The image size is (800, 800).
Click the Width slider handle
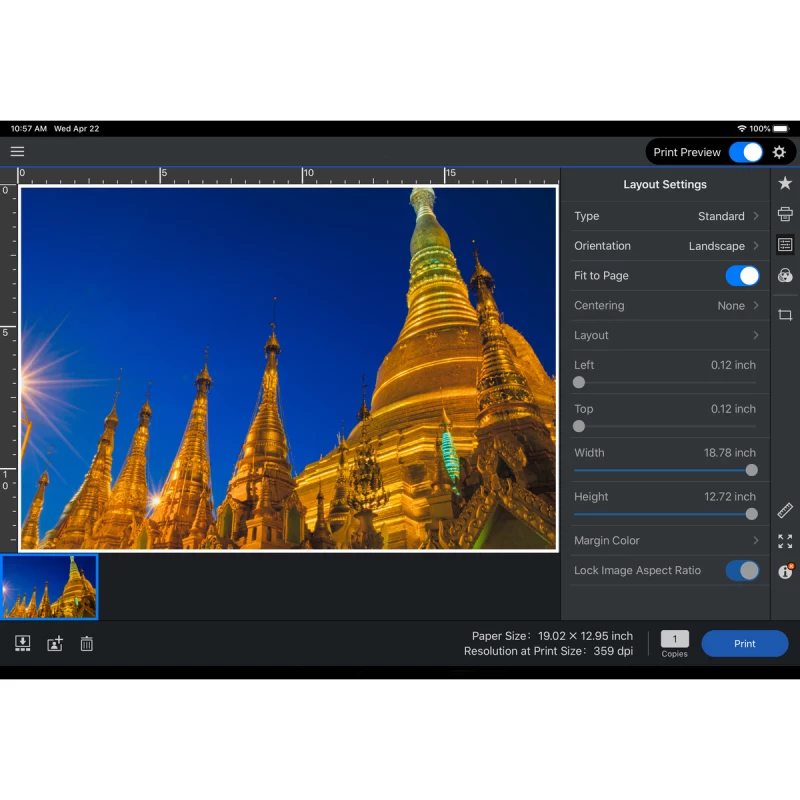pos(751,470)
